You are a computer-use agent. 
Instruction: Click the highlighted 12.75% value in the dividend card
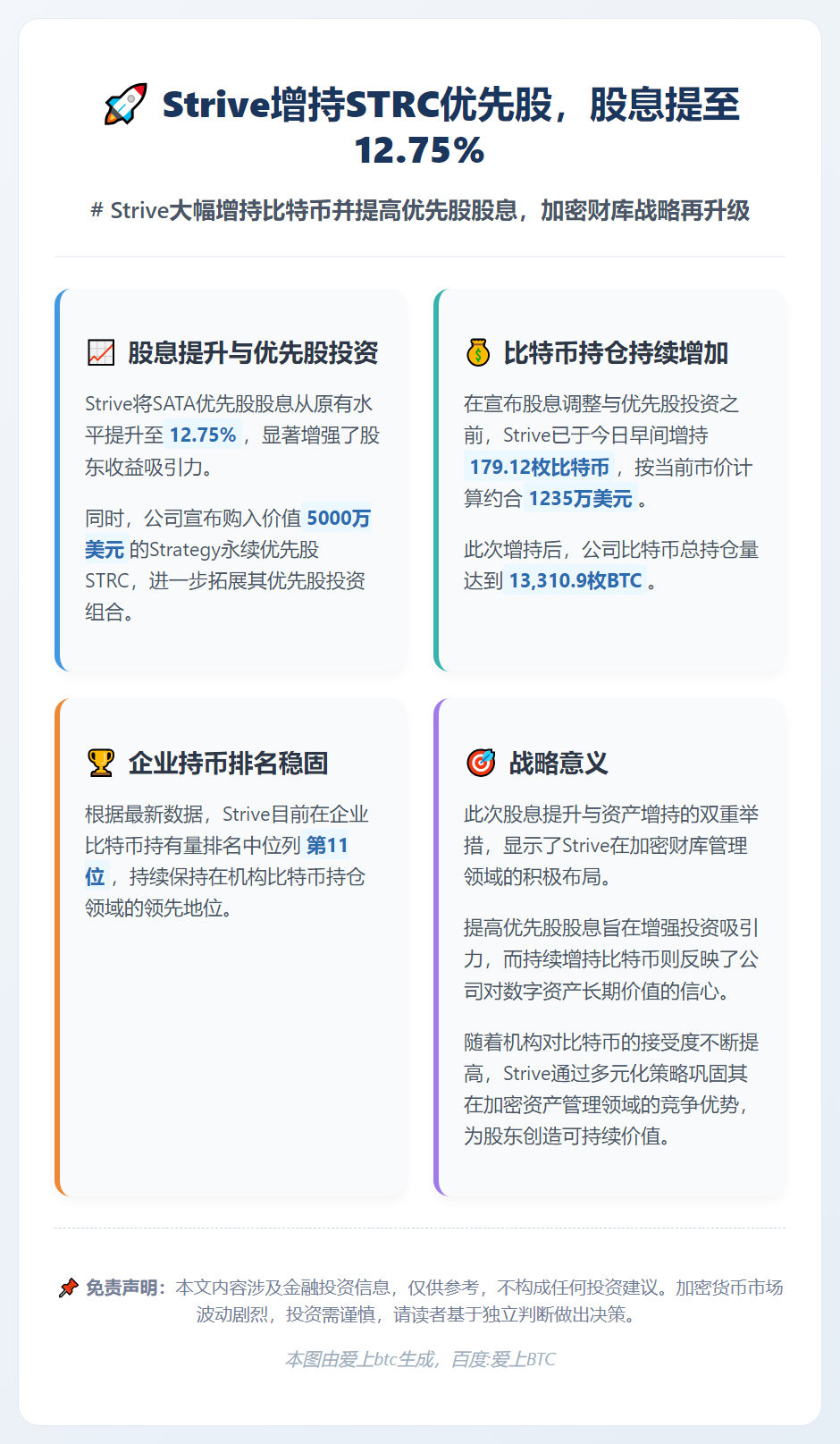coord(203,435)
